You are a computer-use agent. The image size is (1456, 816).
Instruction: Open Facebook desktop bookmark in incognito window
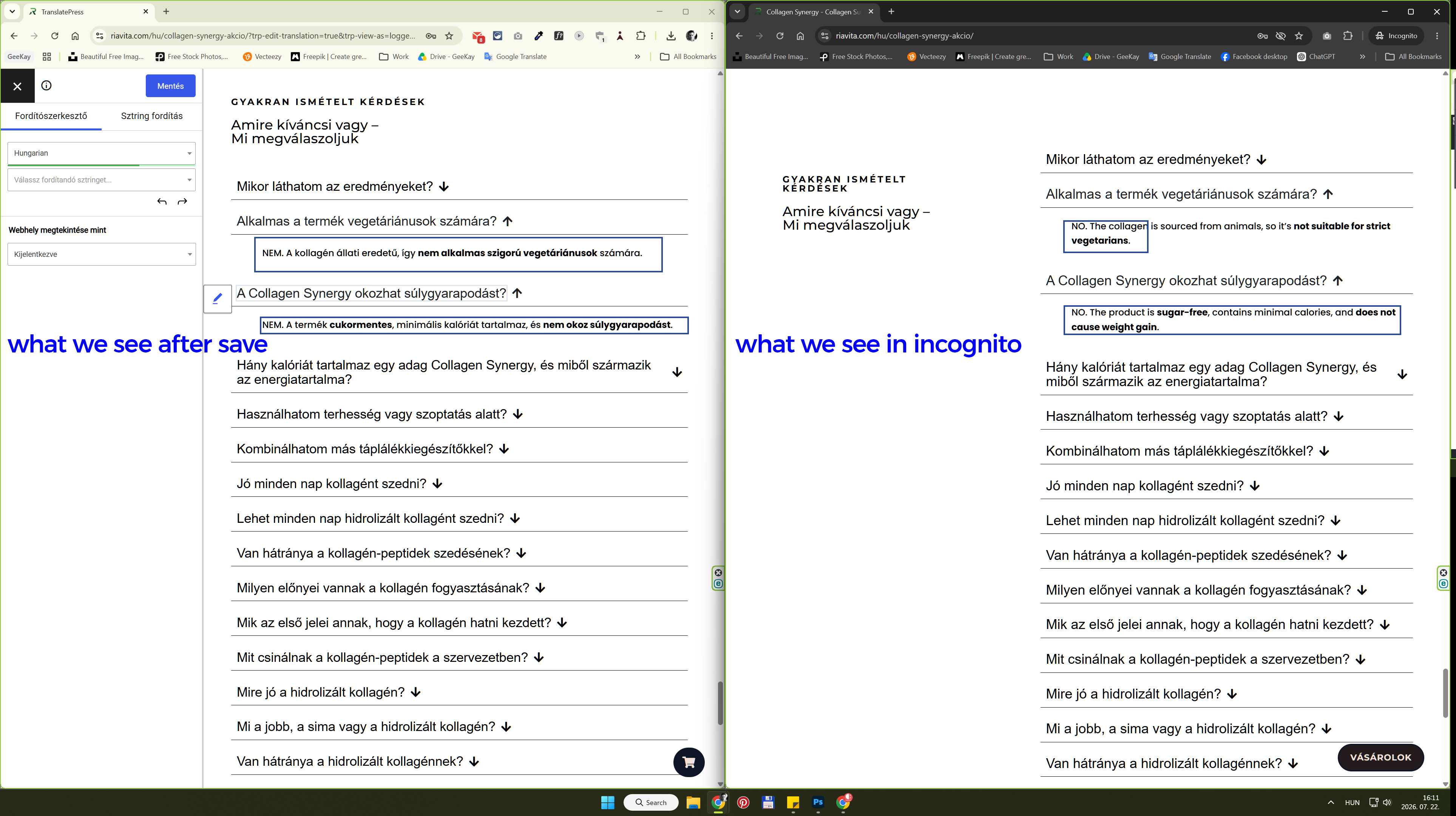click(x=1254, y=57)
